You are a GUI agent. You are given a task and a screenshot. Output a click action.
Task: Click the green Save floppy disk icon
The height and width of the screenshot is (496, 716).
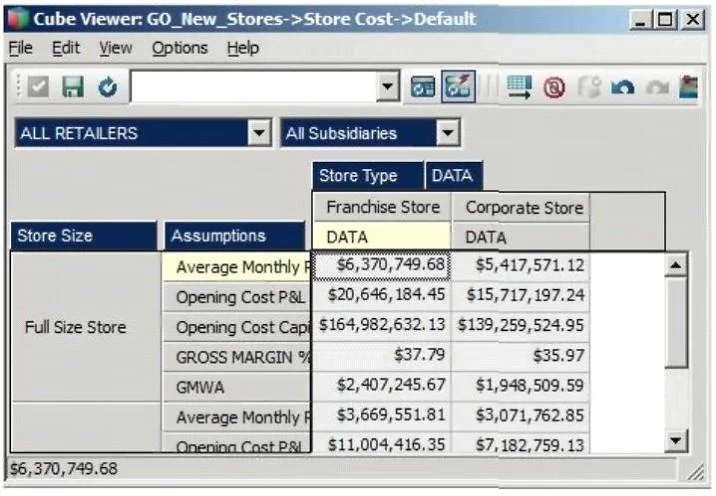(x=73, y=86)
